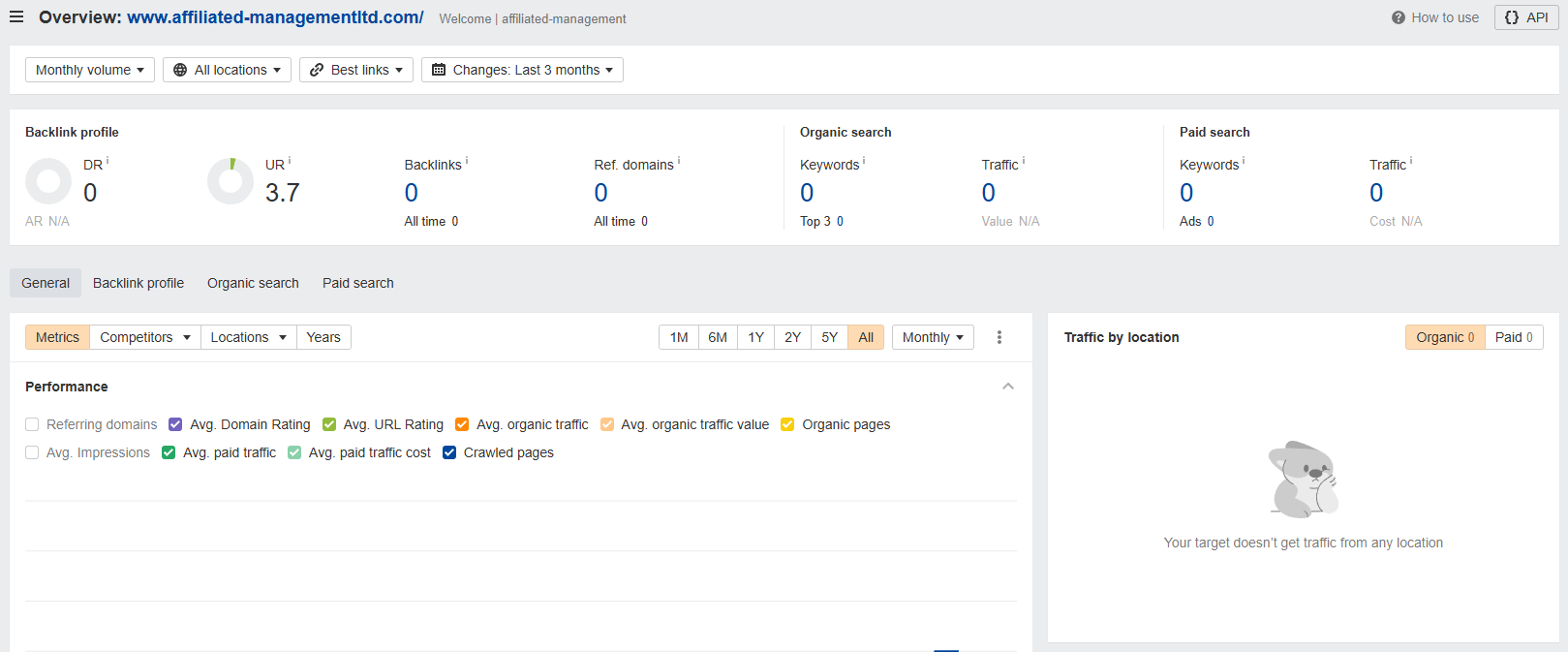1568x652 pixels.
Task: Select Paid 0 in Traffic by location
Action: coord(1514,337)
